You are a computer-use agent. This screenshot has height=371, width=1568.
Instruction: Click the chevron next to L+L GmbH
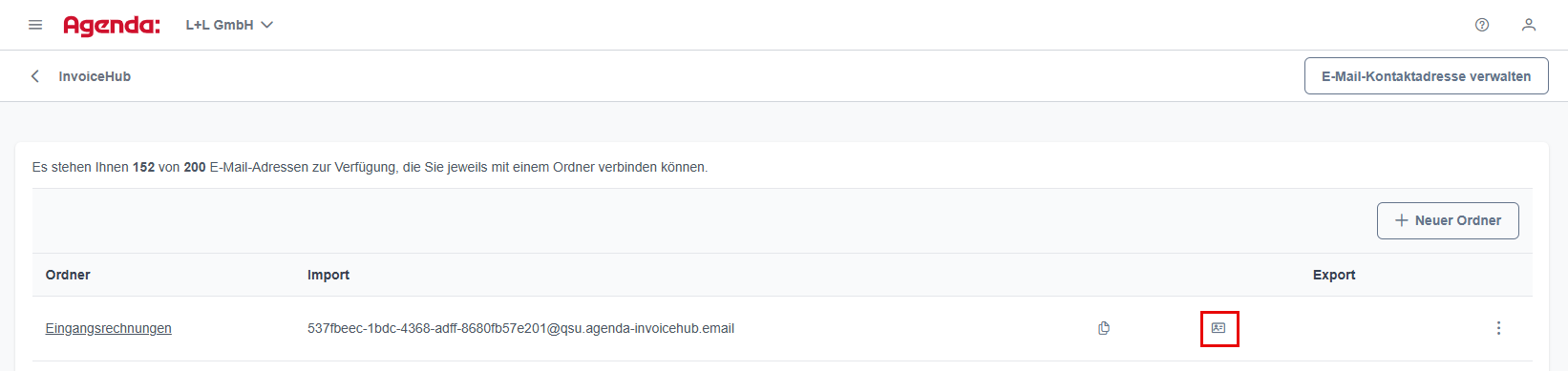point(267,25)
